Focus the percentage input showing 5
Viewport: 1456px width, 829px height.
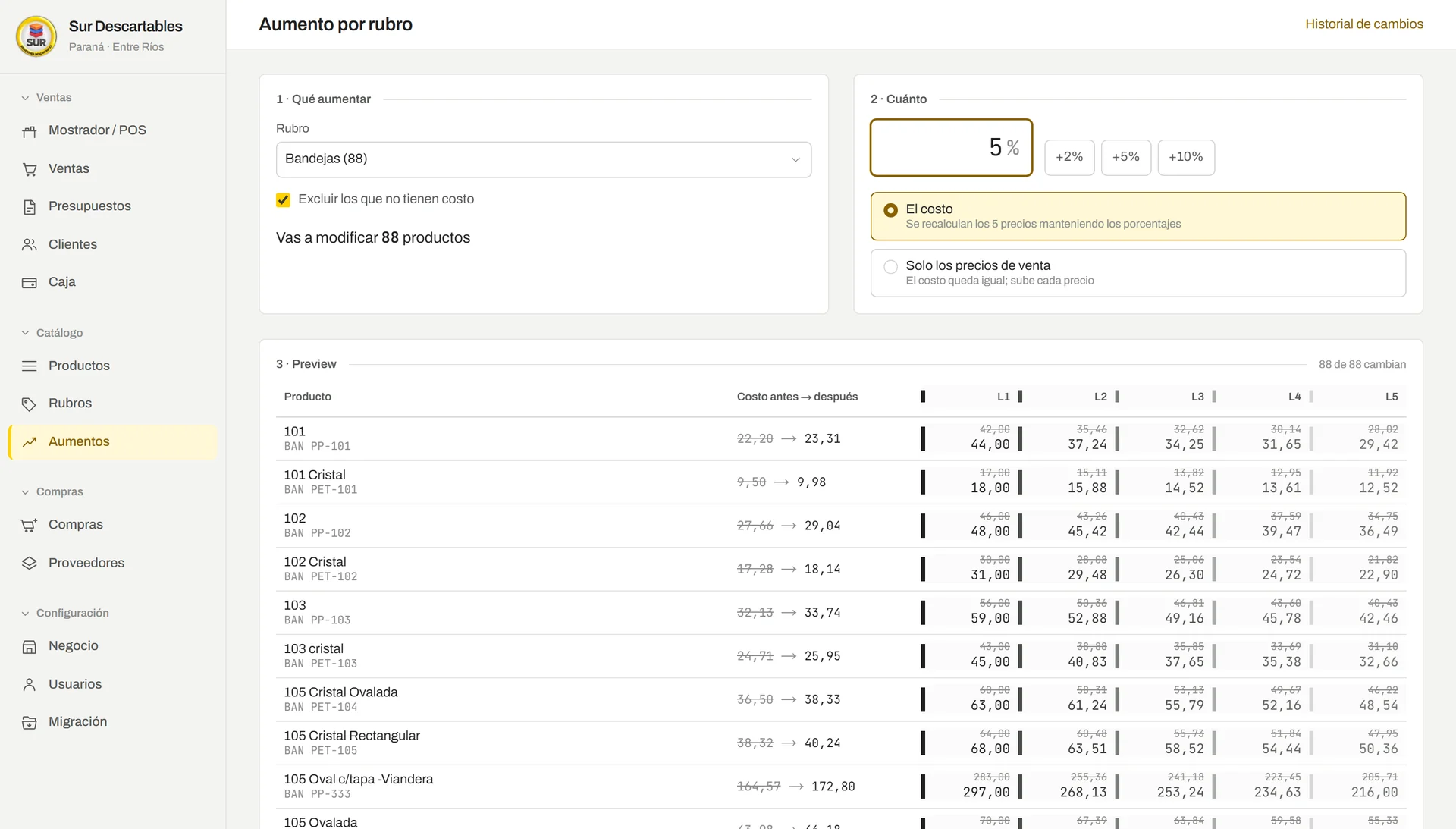pos(951,148)
